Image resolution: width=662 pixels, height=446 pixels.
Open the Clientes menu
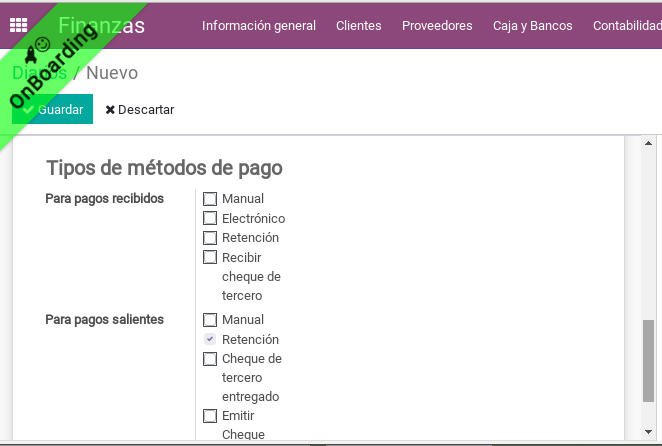pos(358,26)
